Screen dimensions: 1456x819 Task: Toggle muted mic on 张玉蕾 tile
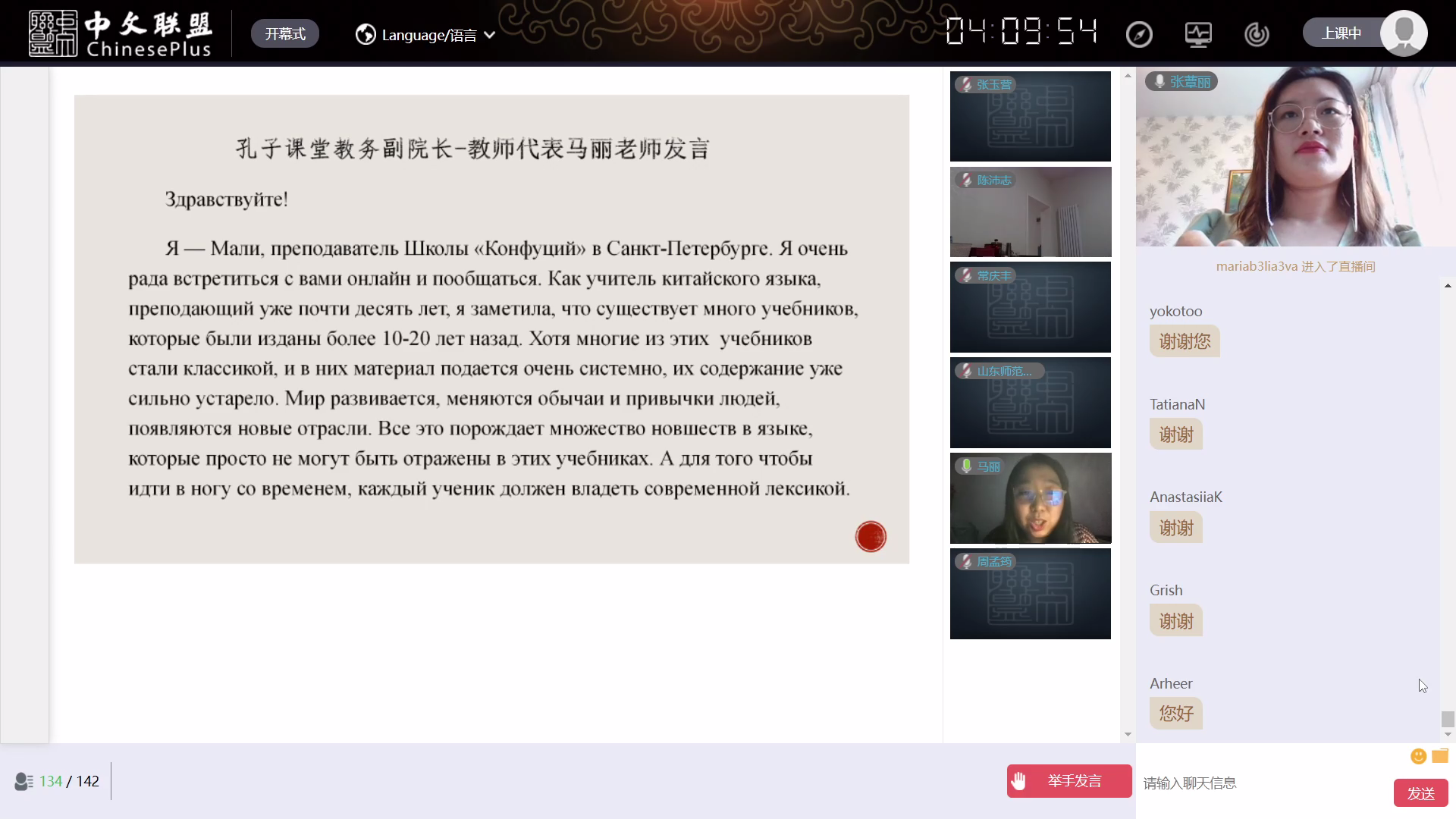[x=966, y=84]
